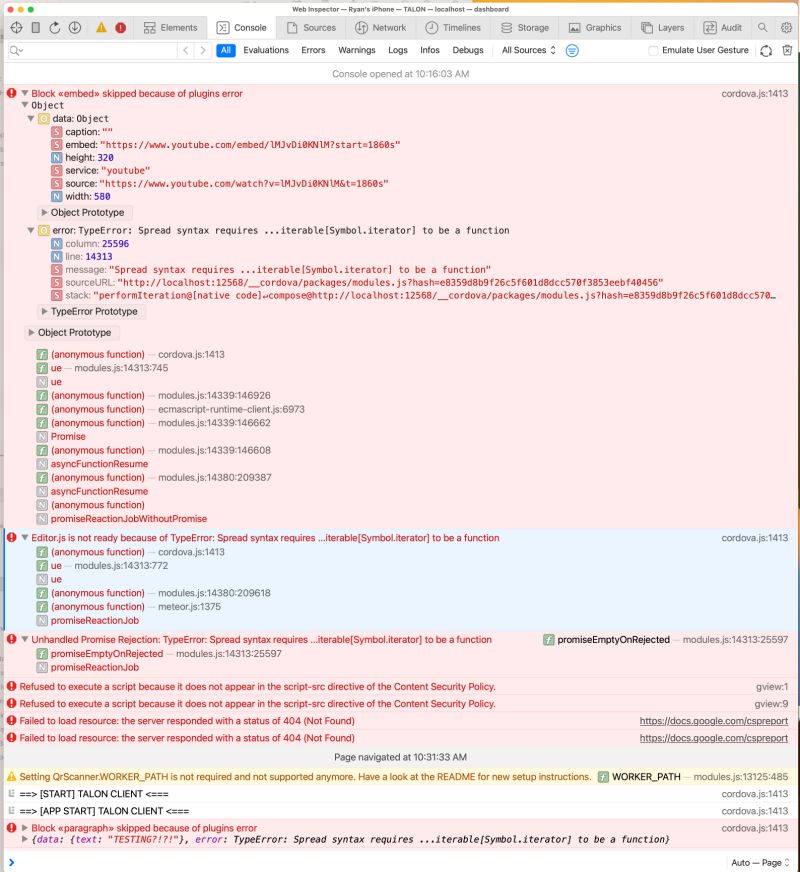Open the first docs.google.com/cspreport link
This screenshot has height=872, width=800.
[x=713, y=721]
